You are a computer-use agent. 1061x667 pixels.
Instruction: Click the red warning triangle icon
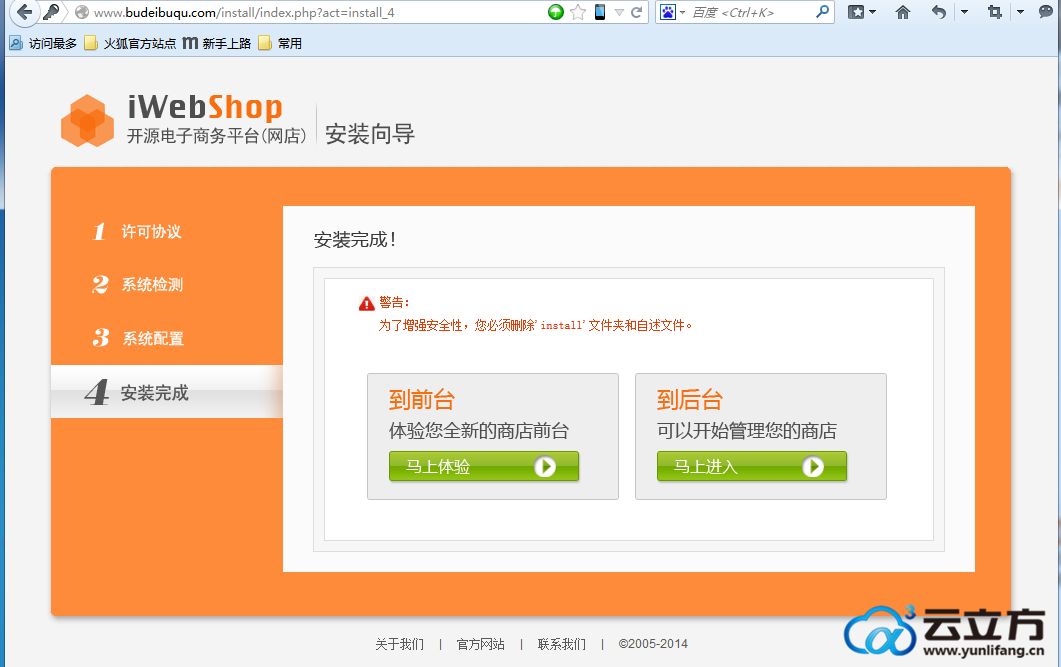click(367, 304)
